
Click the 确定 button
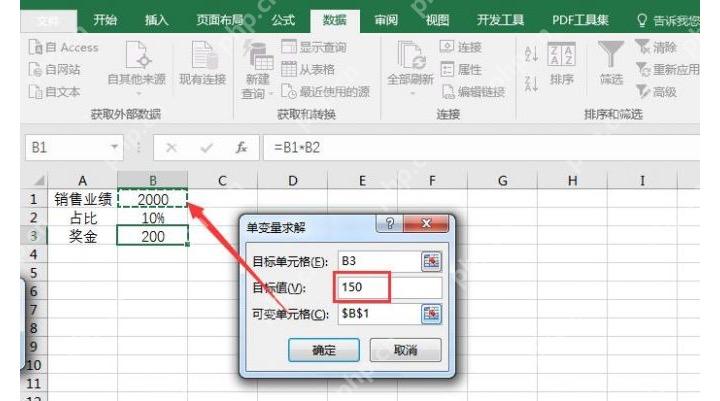(324, 350)
